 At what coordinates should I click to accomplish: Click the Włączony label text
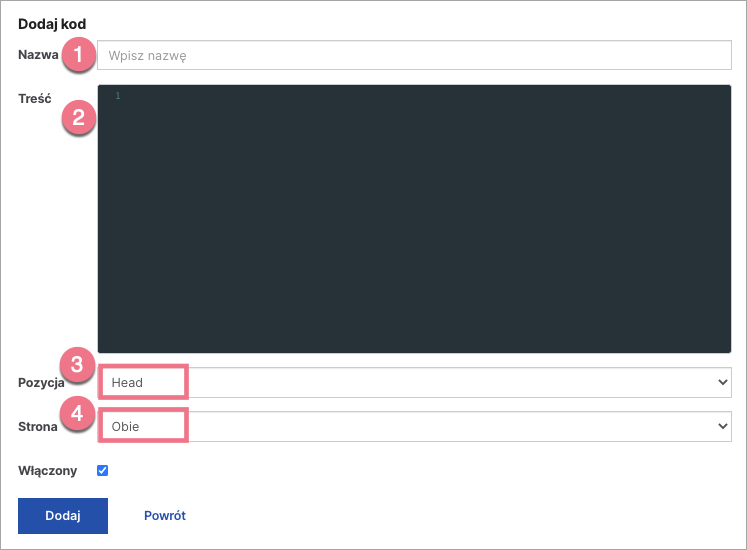(46, 470)
